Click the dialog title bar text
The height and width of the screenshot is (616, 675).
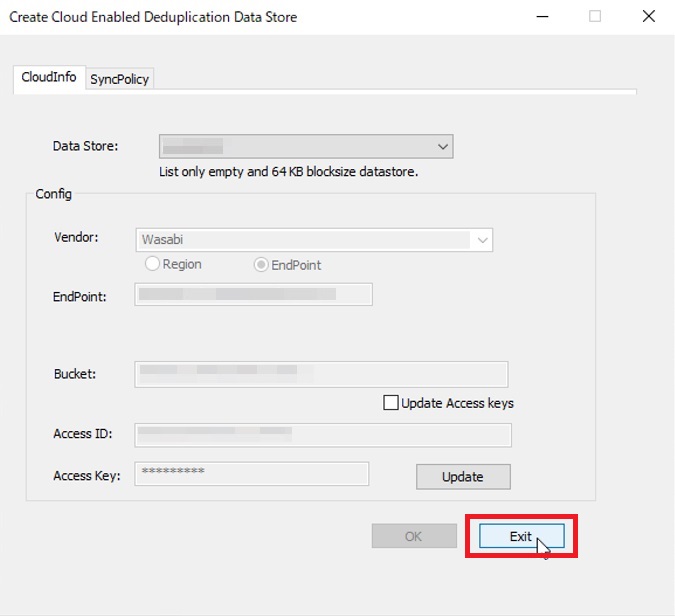click(x=153, y=17)
